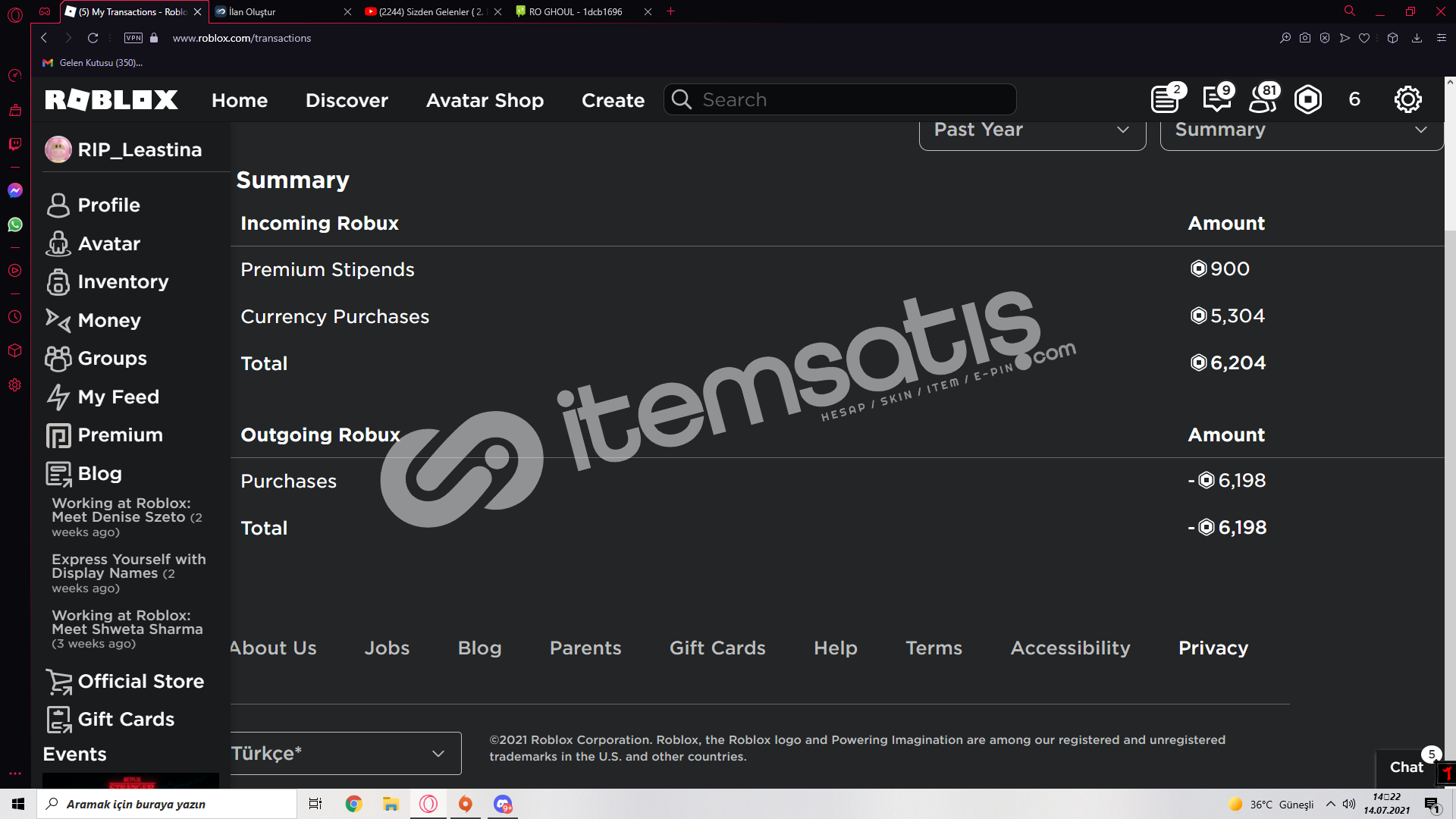Go to Create in Roblox navbar

(613, 99)
